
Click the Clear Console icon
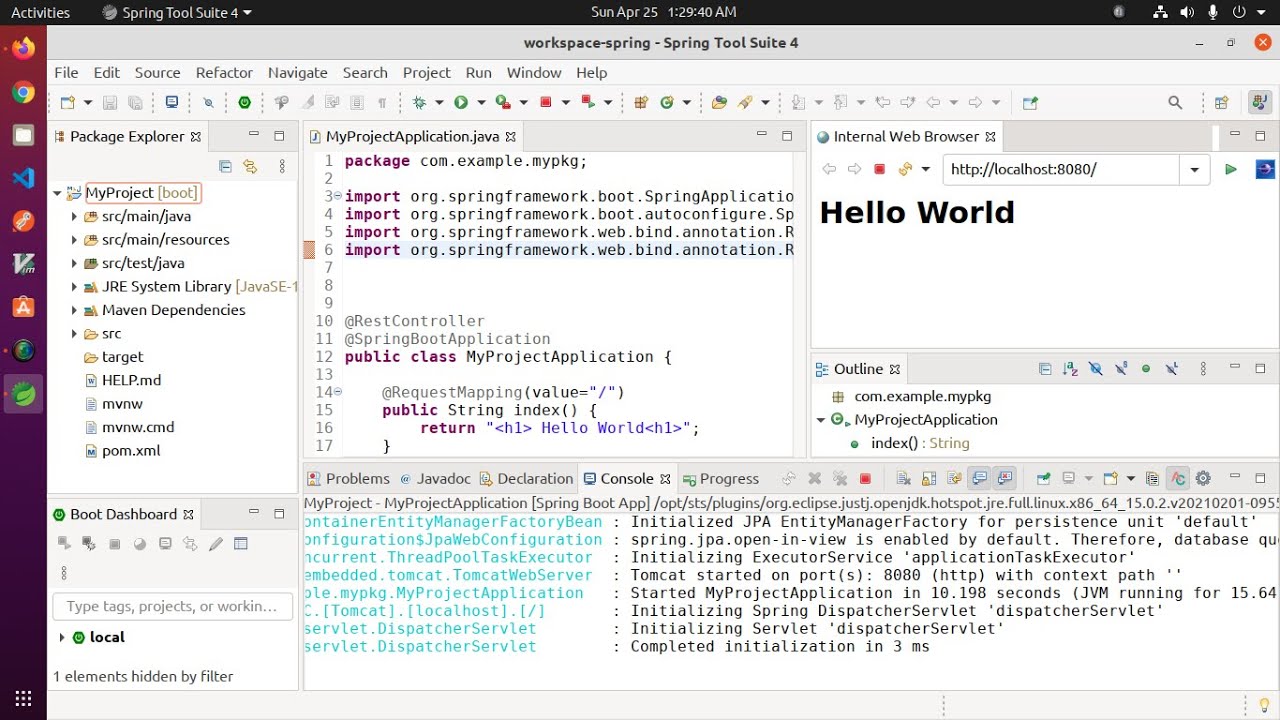tap(904, 479)
